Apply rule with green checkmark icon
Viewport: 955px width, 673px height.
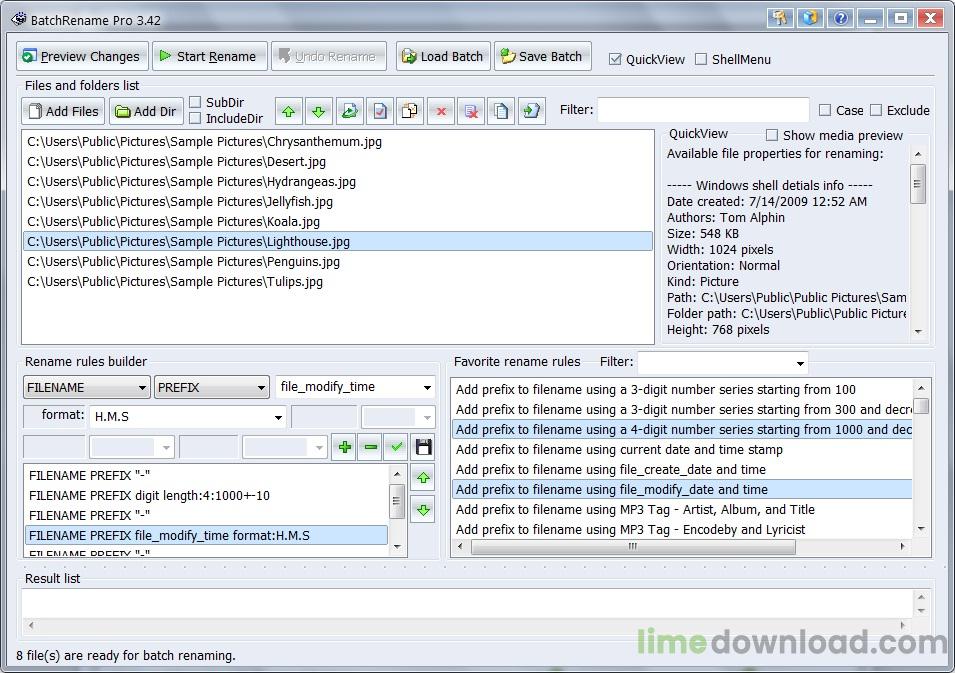(397, 447)
